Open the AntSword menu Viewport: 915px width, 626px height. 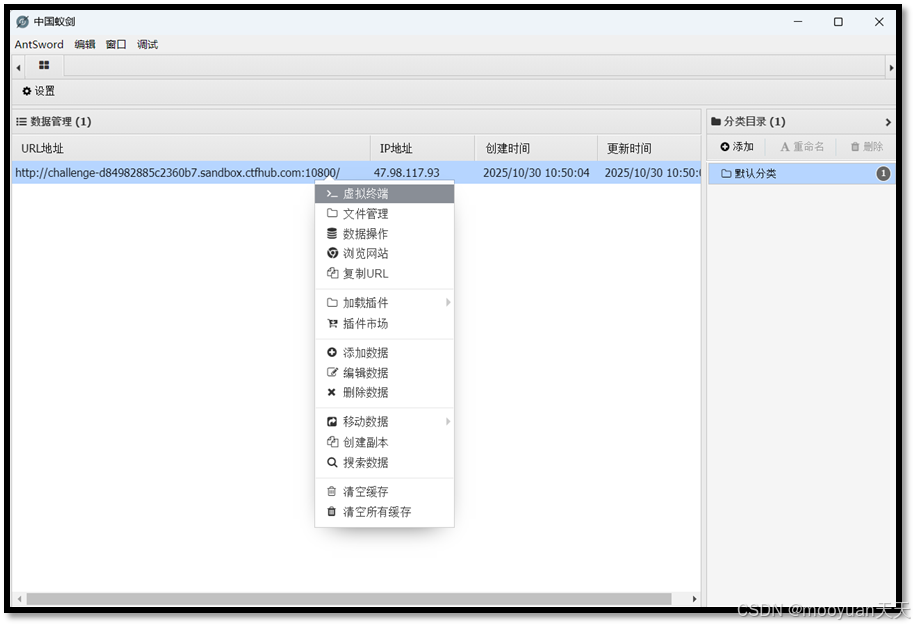pyautogui.click(x=39, y=44)
